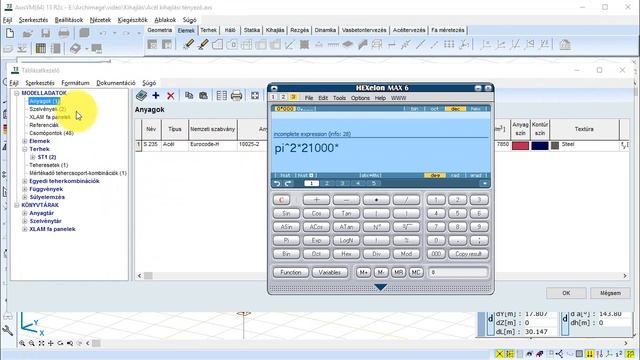Image resolution: width=640 pixels, height=360 pixels.
Task: Click the Function button in calculator
Action: (x=291, y=272)
